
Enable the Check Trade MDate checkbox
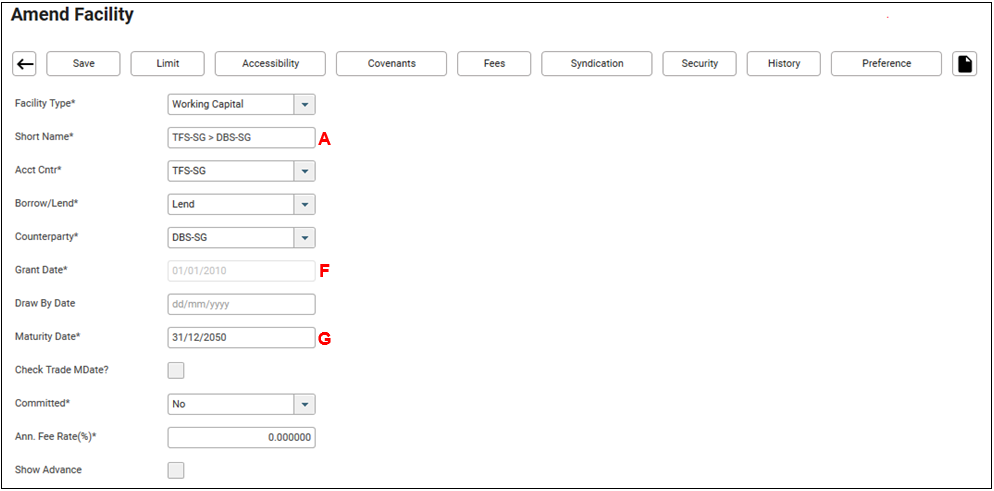[x=176, y=370]
